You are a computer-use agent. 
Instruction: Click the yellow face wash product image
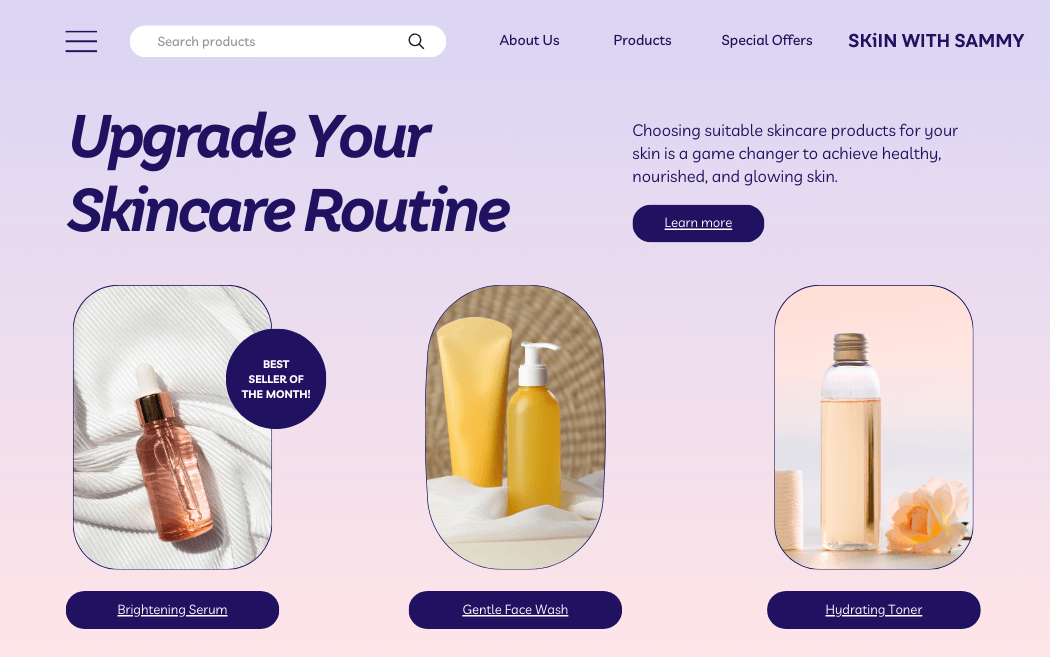[515, 427]
